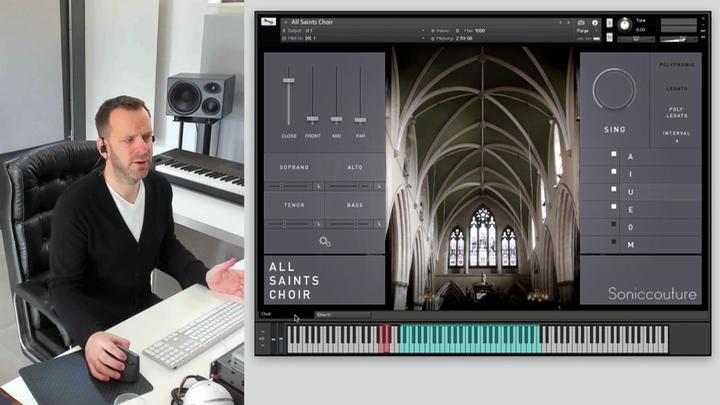Image resolution: width=720 pixels, height=405 pixels.
Task: Click the L link button beside Soprano slider
Action: [319, 186]
